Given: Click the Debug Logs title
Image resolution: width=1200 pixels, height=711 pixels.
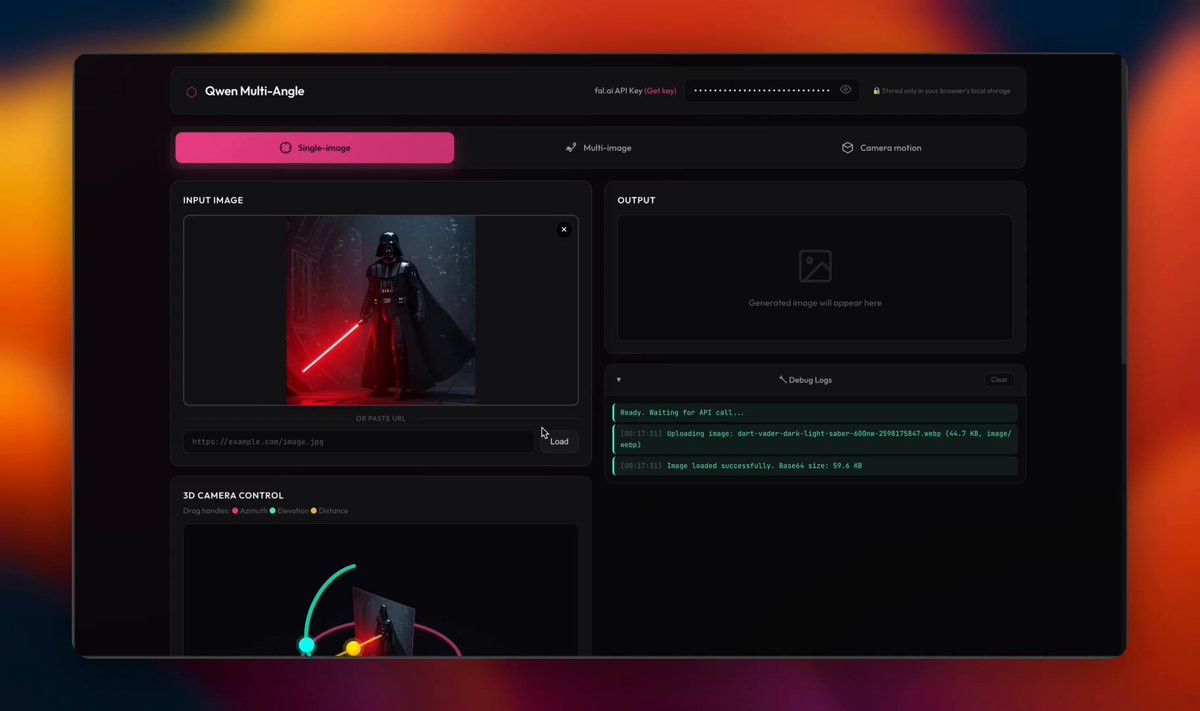Looking at the screenshot, I should [805, 380].
